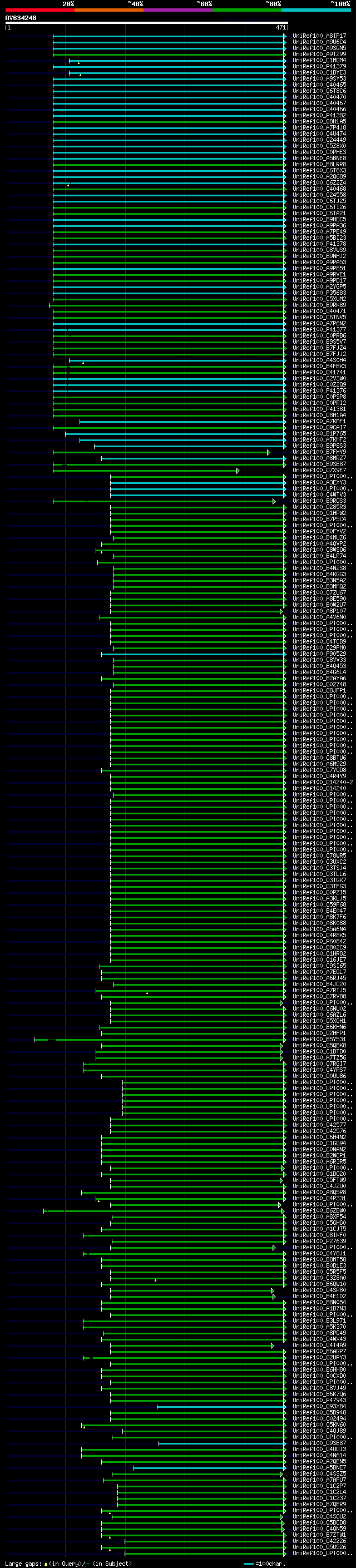Select hit label UniRef100_Q14240-2
The width and height of the screenshot is (356, 1568).
[323, 782]
